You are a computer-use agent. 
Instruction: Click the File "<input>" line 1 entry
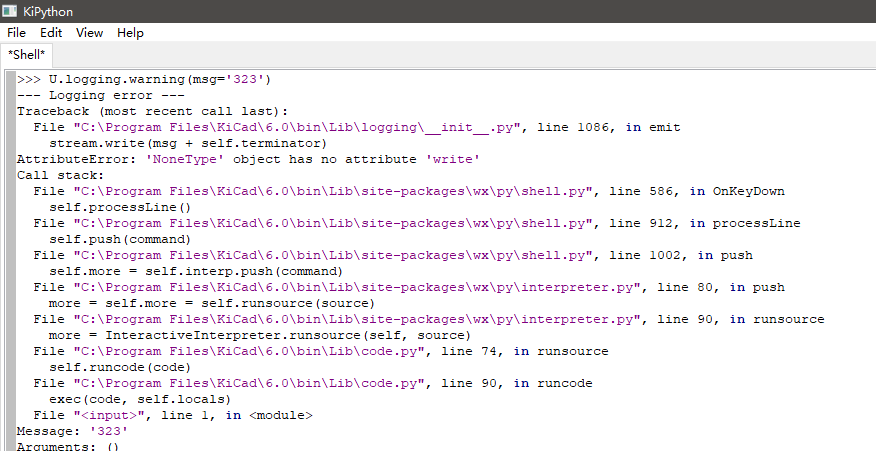point(173,415)
